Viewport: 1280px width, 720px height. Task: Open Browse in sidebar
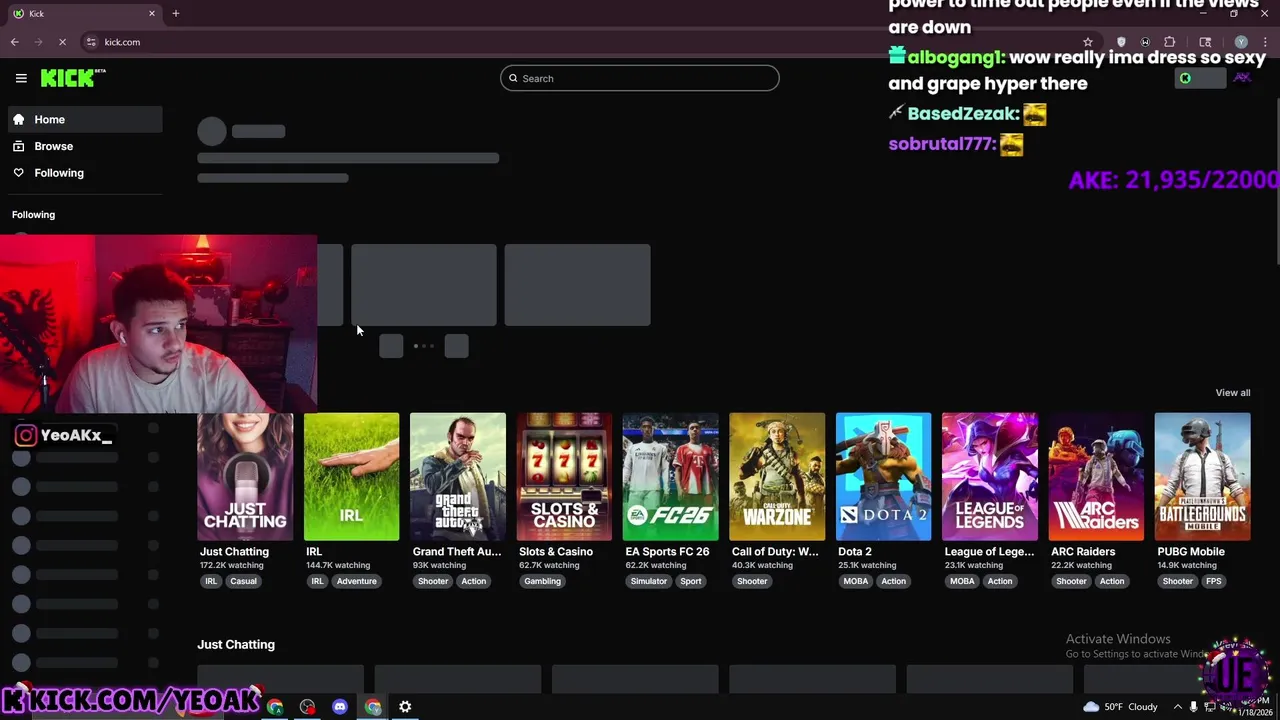point(85,146)
